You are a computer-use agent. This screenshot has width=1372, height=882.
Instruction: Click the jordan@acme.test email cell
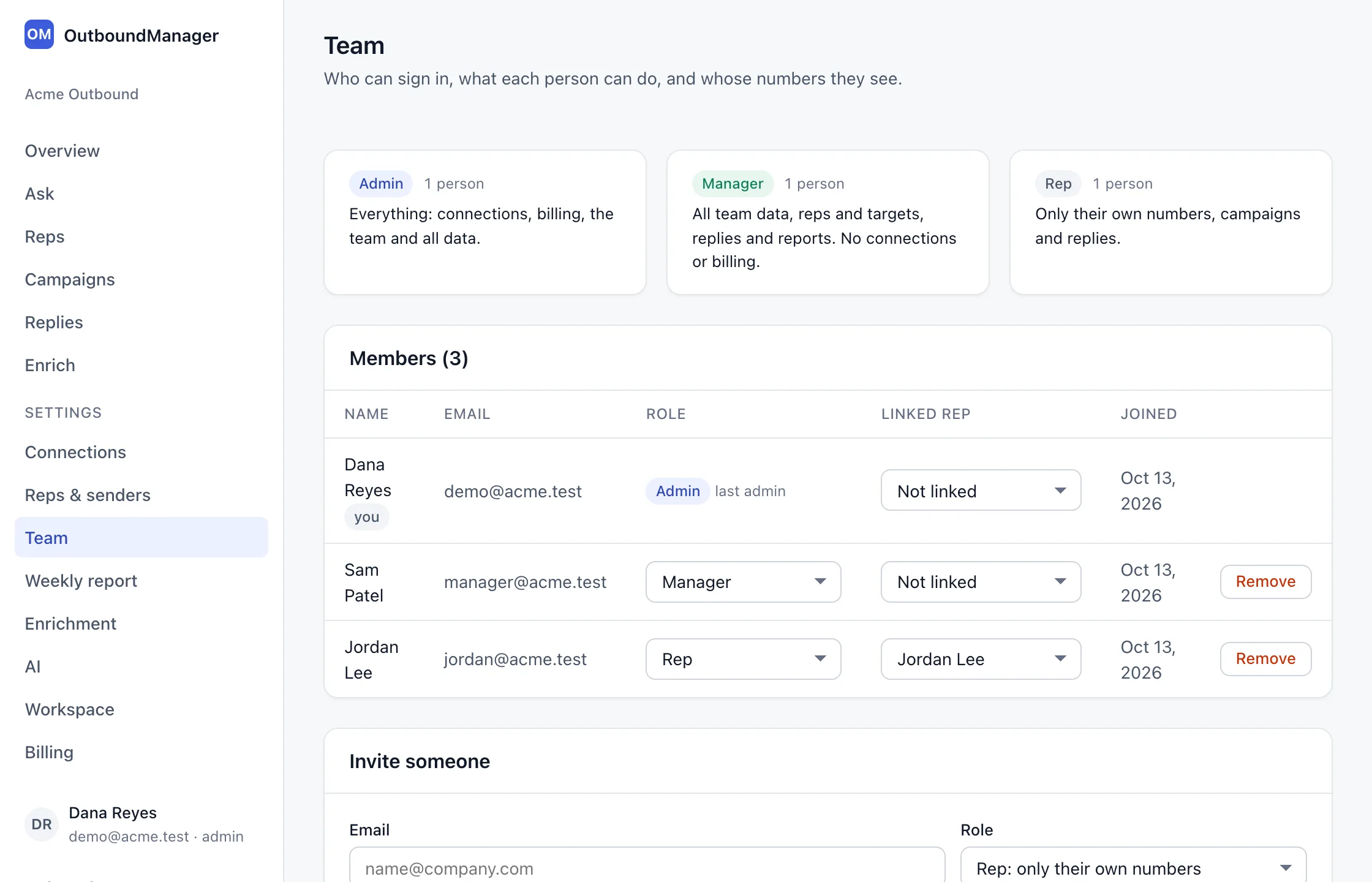(x=515, y=659)
